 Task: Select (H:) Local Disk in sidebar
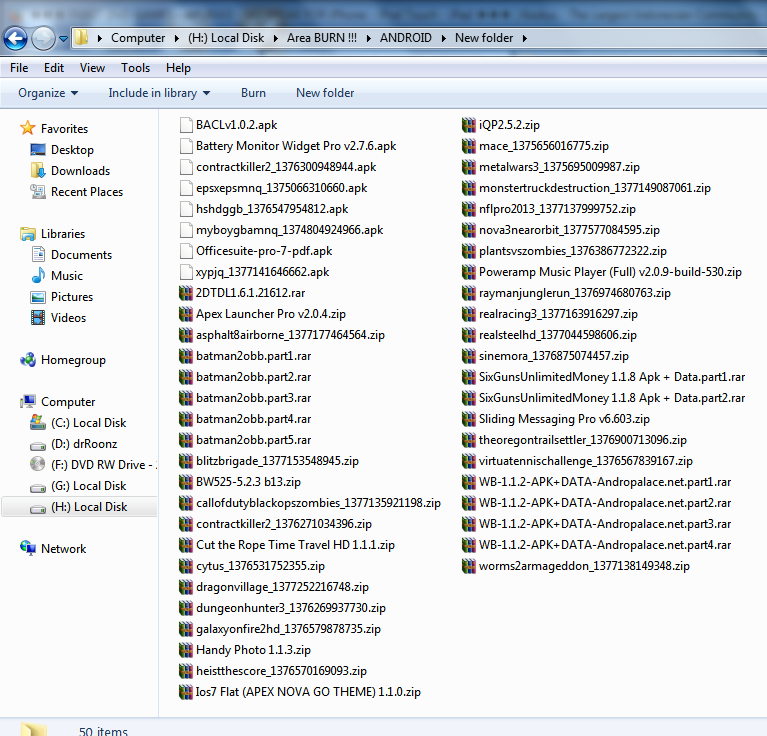89,507
